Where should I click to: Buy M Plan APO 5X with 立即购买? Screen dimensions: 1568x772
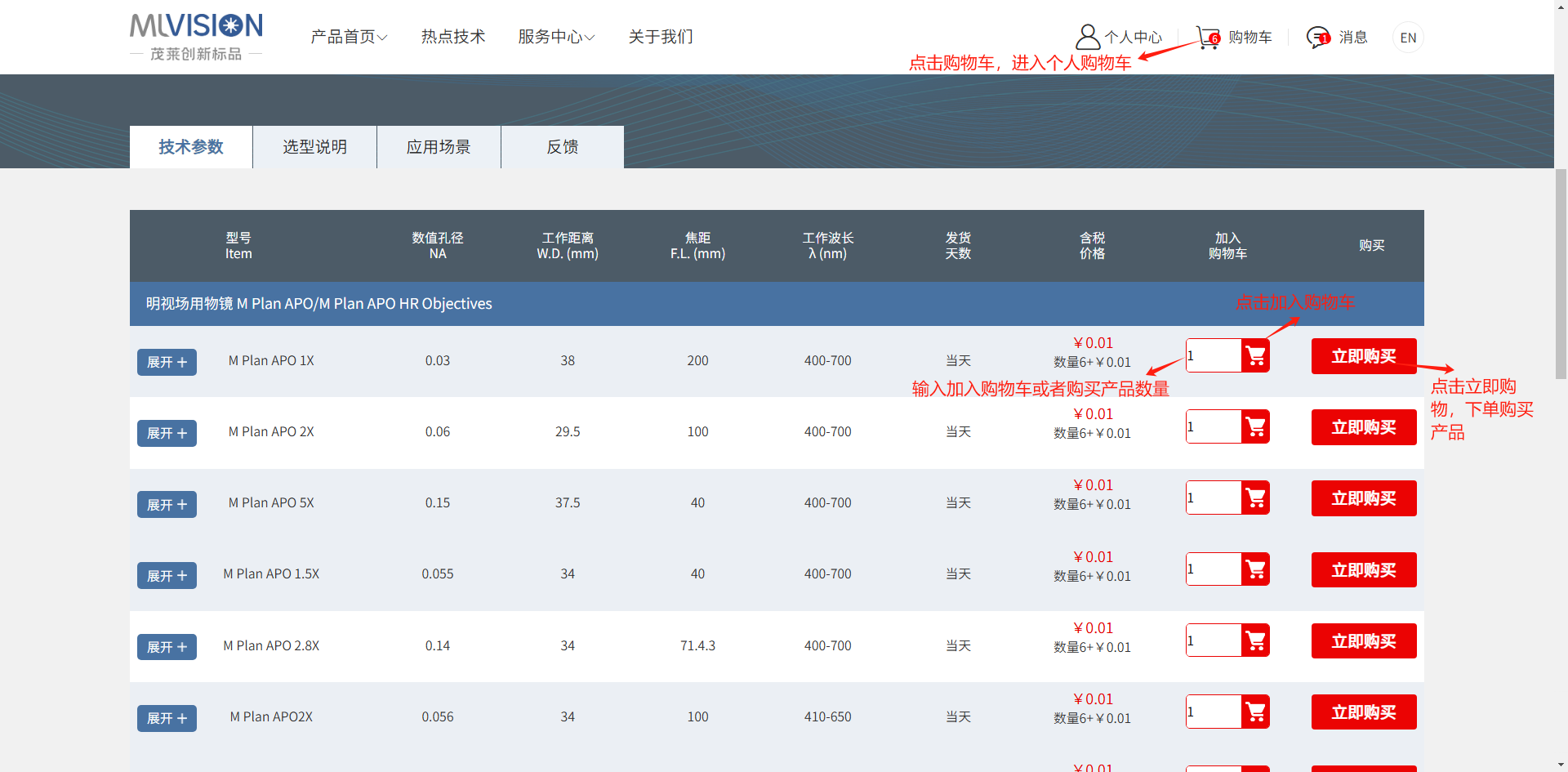[1364, 498]
